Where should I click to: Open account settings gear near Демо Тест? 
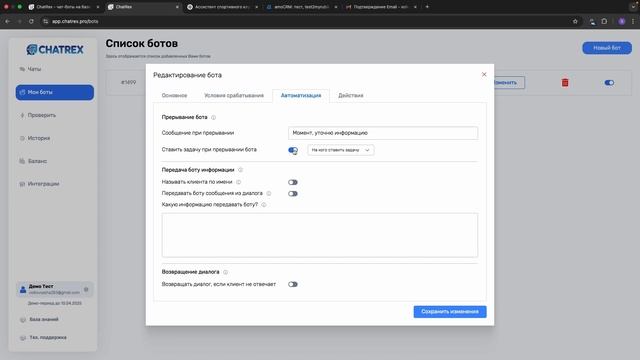coord(86,289)
